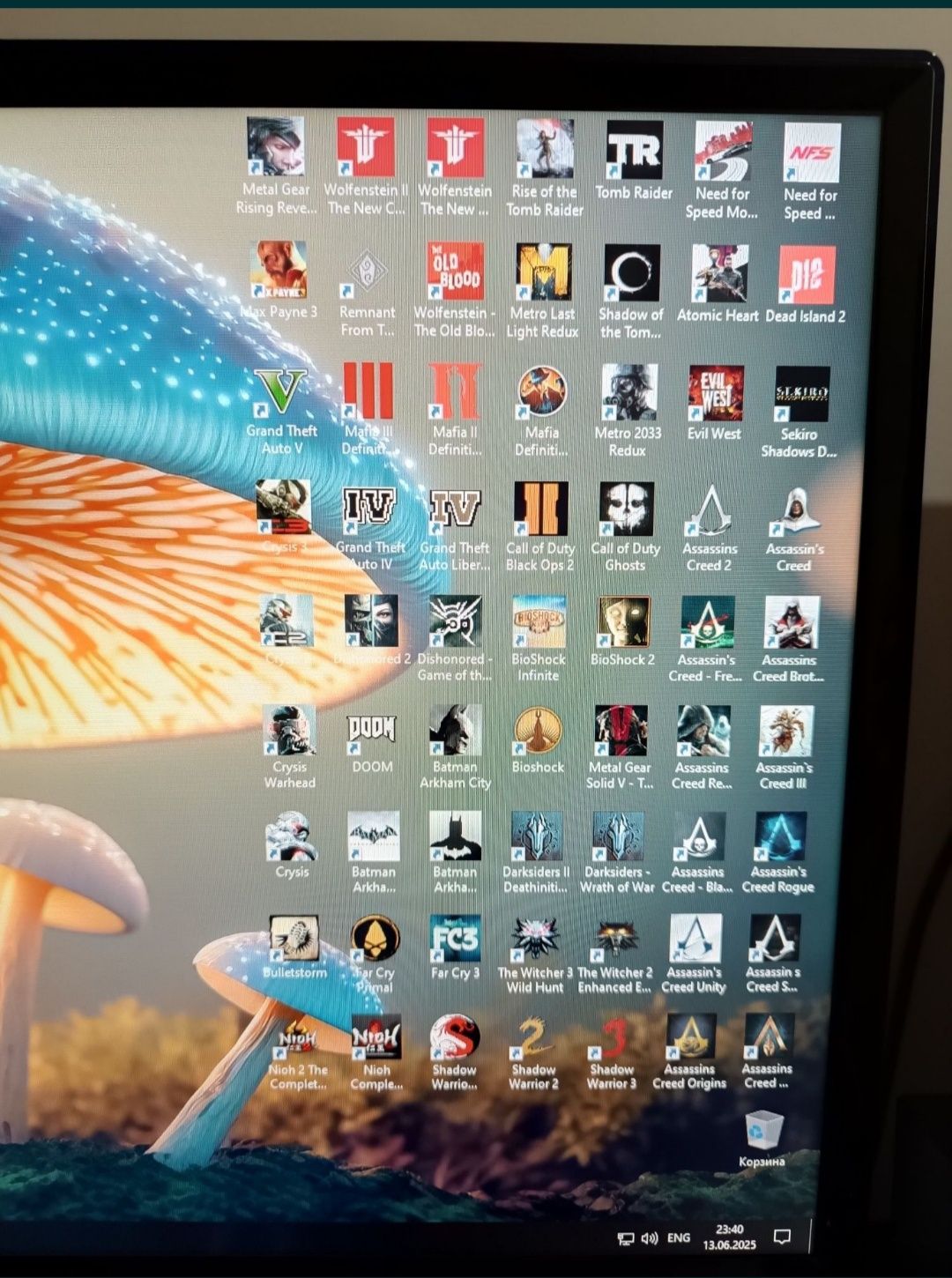Switch input language via ENG indicator
The height and width of the screenshot is (1278, 952).
point(679,1237)
